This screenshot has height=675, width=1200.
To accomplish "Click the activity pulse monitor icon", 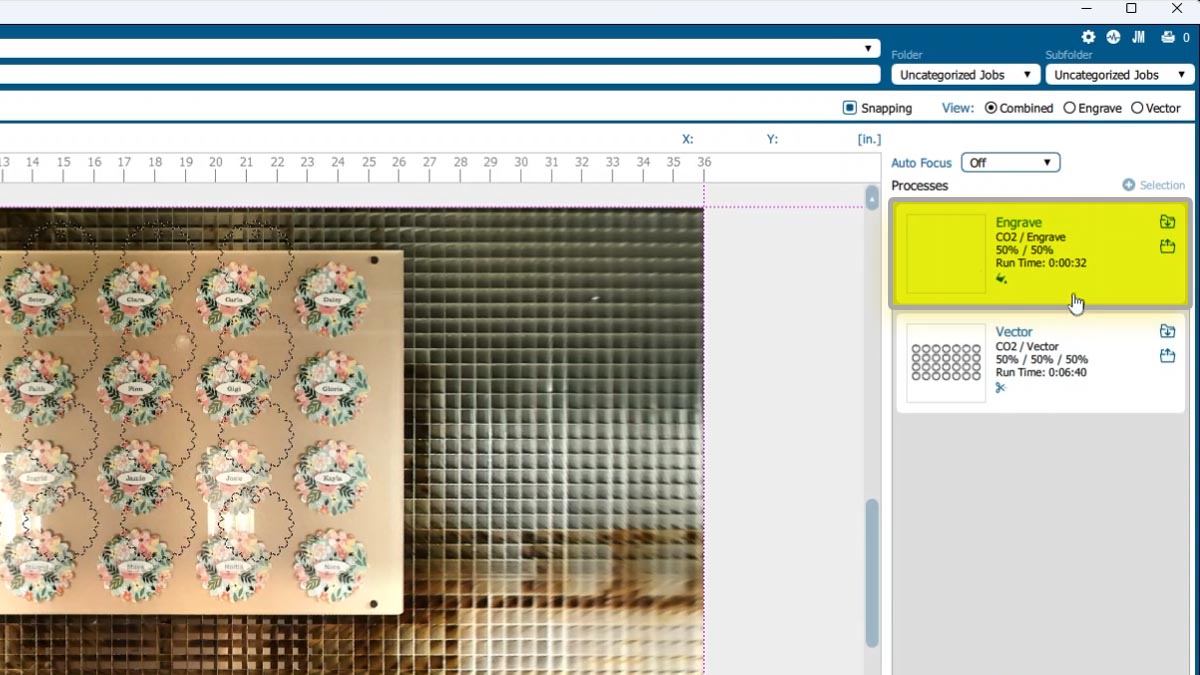I will coord(1113,37).
